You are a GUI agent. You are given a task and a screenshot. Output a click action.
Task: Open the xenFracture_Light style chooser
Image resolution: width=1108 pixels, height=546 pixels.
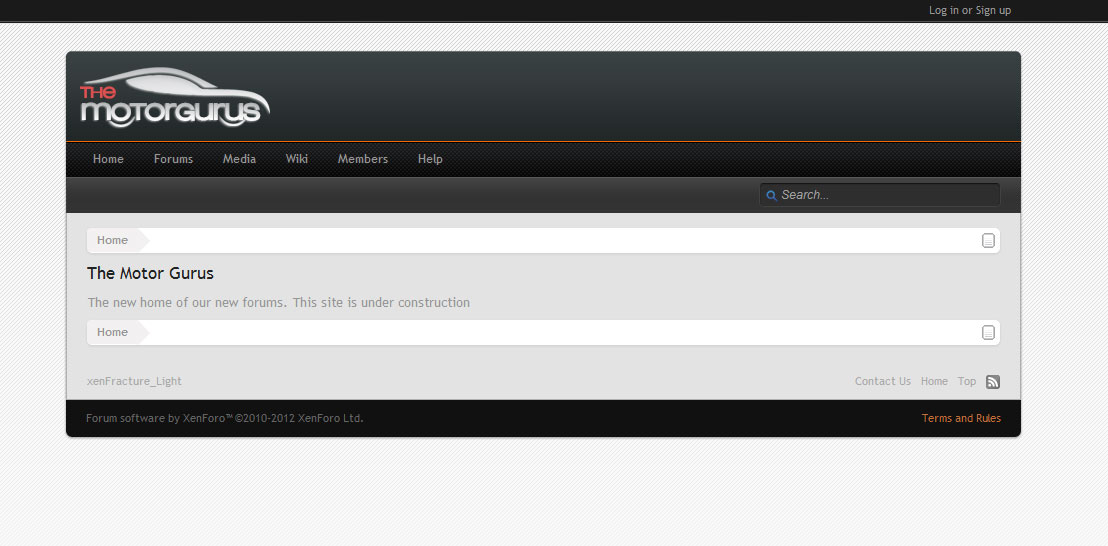point(134,381)
